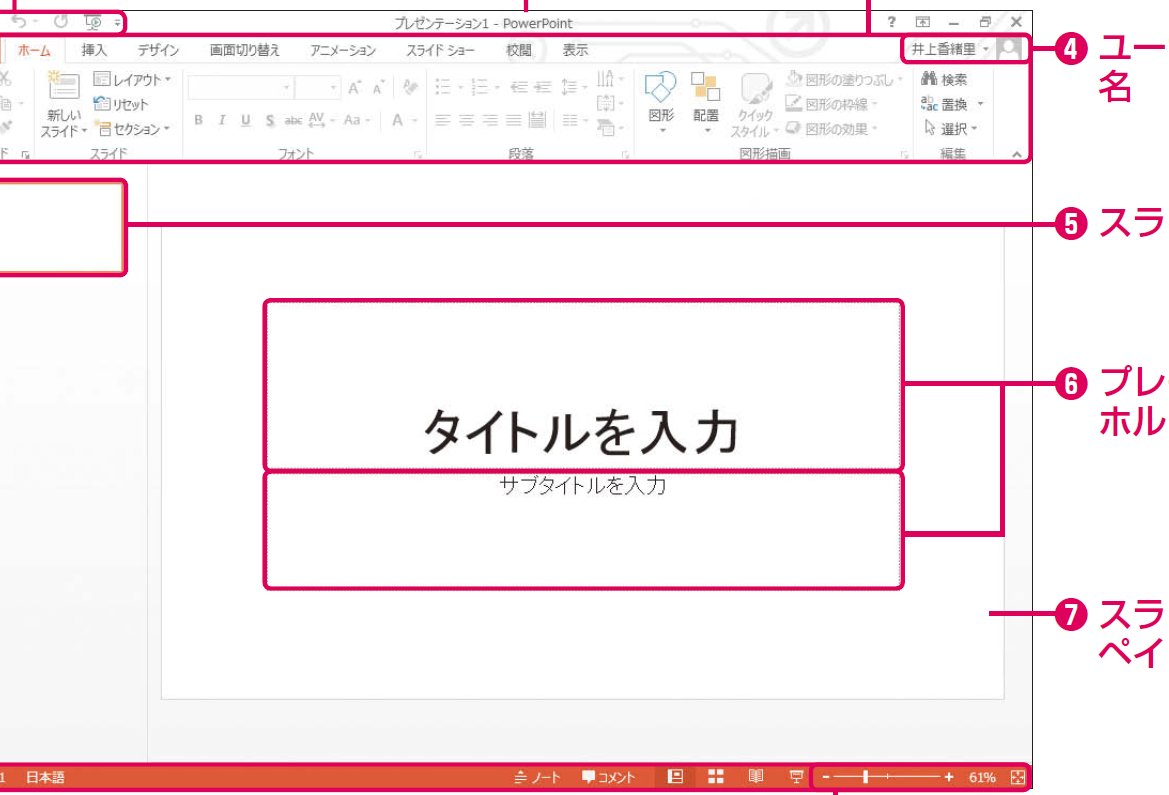Toggle underline formatting (U)
This screenshot has height=795, width=1169.
(245, 120)
